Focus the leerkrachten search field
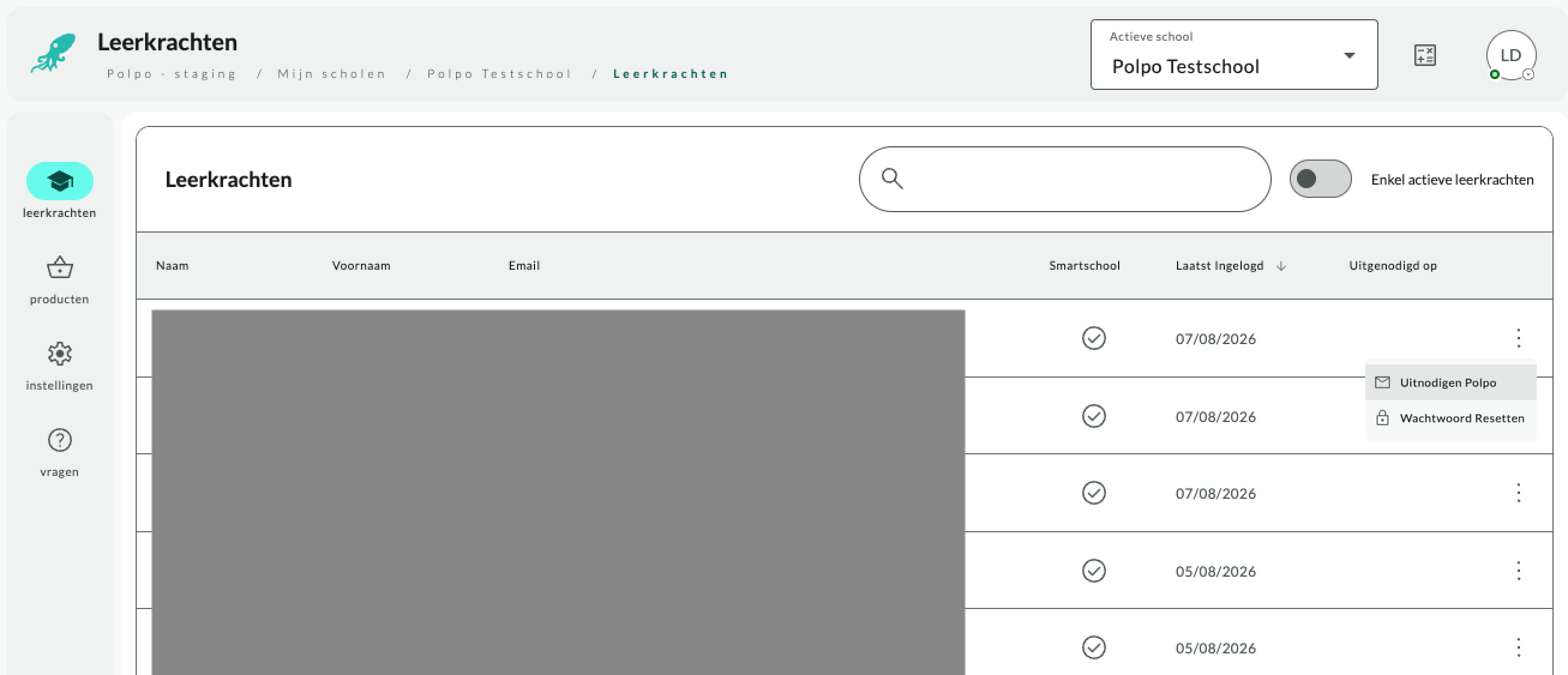 (1065, 179)
